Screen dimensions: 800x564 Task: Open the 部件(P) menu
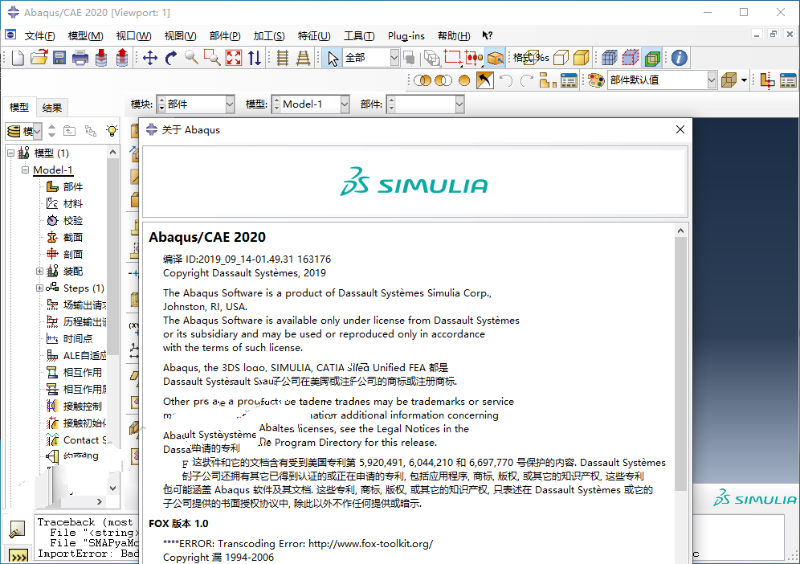coord(224,35)
